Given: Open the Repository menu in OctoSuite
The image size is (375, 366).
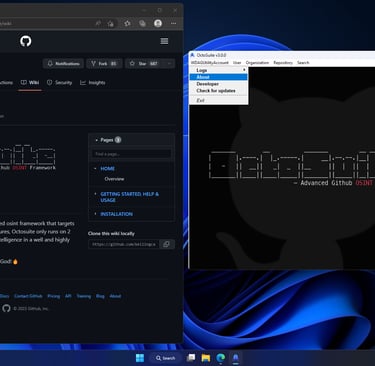Looking at the screenshot, I should pyautogui.click(x=283, y=63).
